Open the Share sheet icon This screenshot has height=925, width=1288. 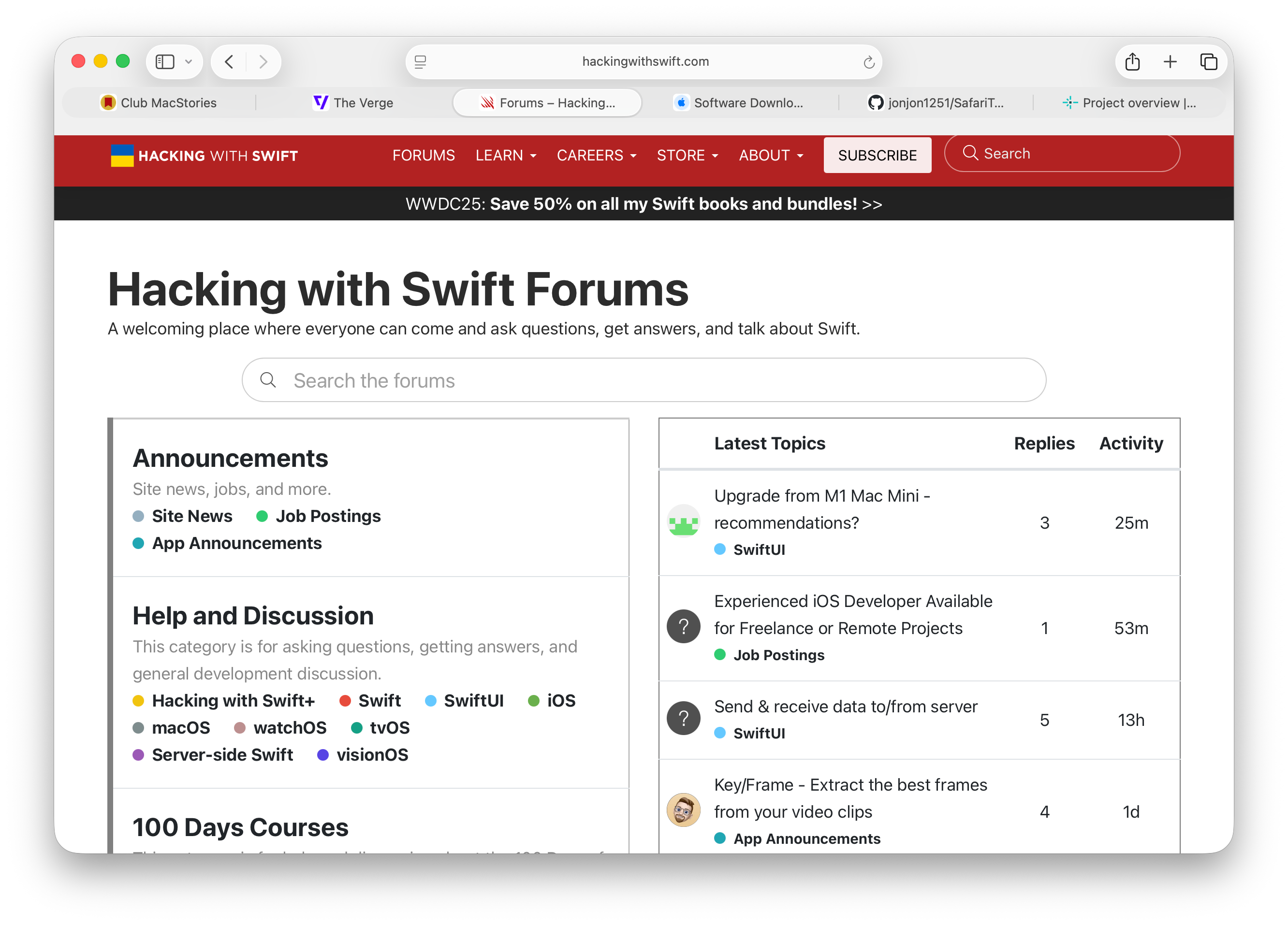coord(1132,61)
